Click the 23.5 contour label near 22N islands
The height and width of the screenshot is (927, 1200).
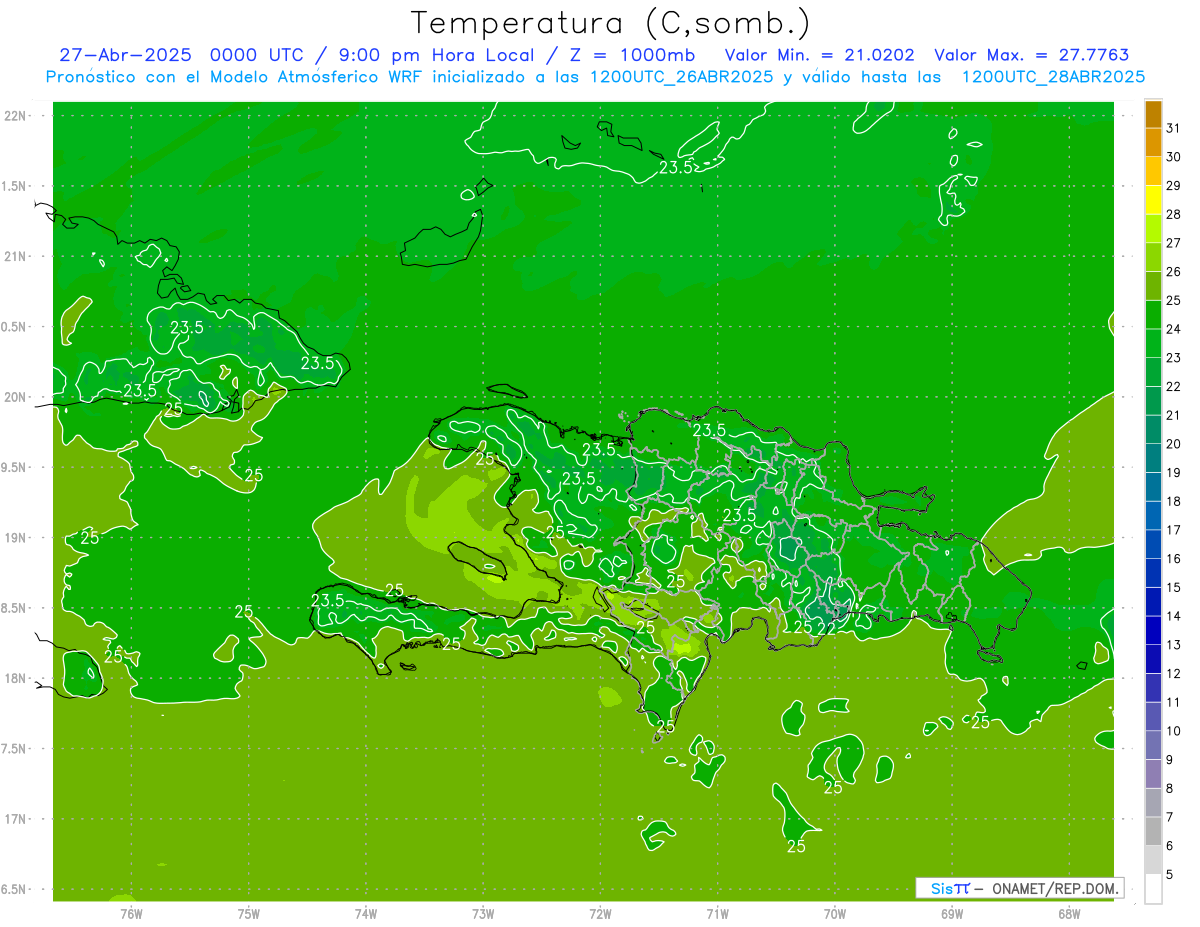[676, 167]
